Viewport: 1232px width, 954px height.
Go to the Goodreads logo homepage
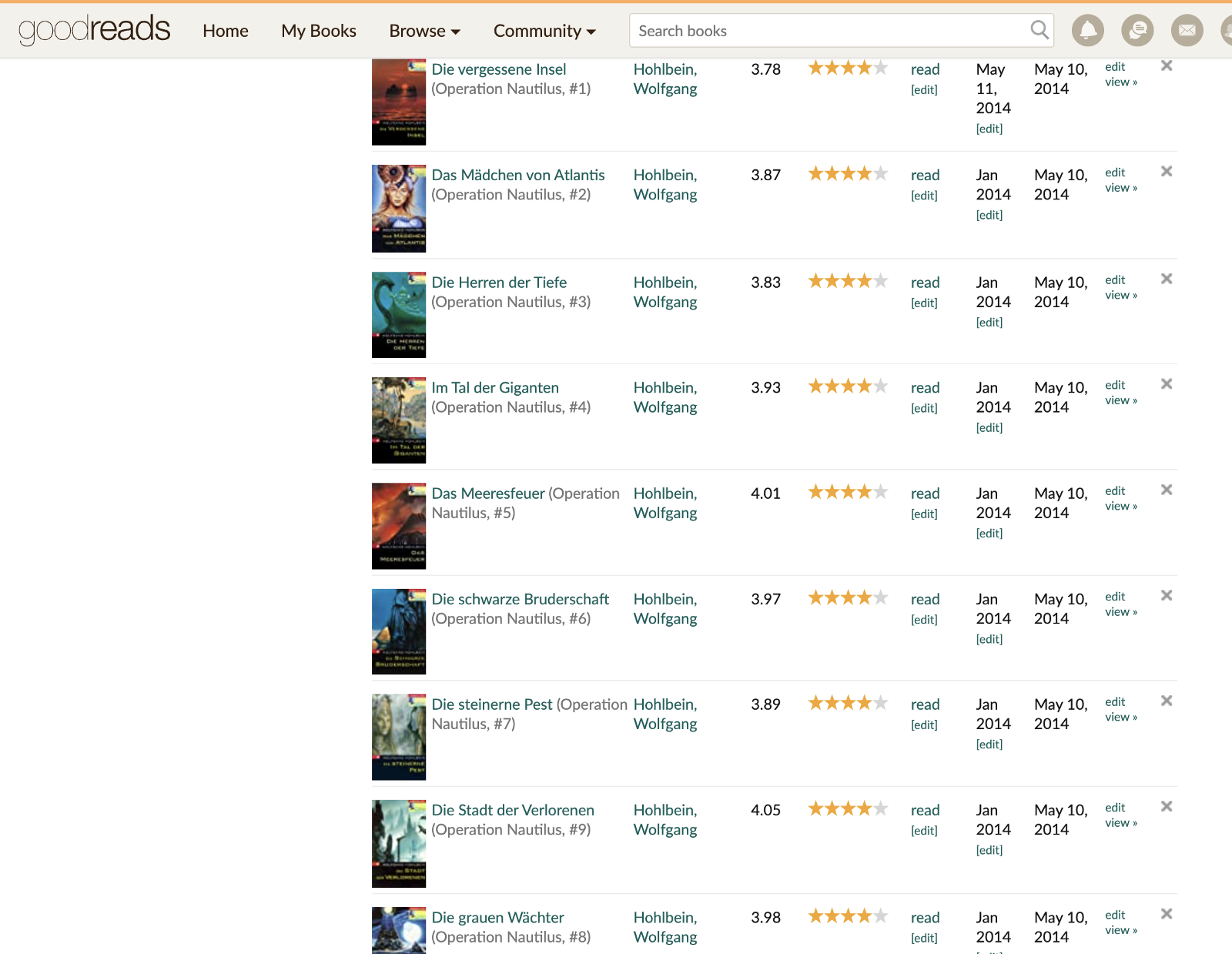[94, 30]
